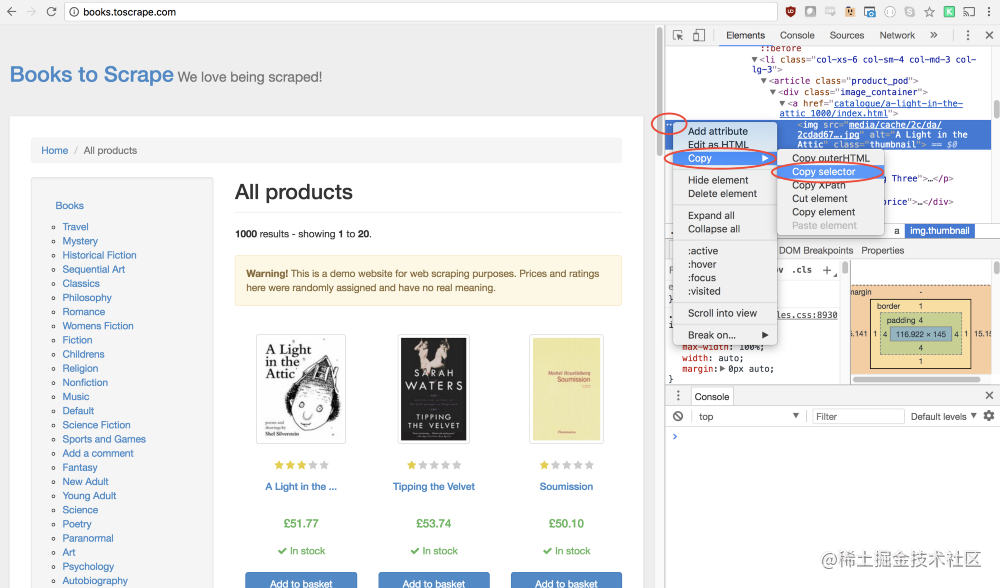Image resolution: width=1000 pixels, height=588 pixels.
Task: Choose Add attribute from context menu
Action: point(724,131)
